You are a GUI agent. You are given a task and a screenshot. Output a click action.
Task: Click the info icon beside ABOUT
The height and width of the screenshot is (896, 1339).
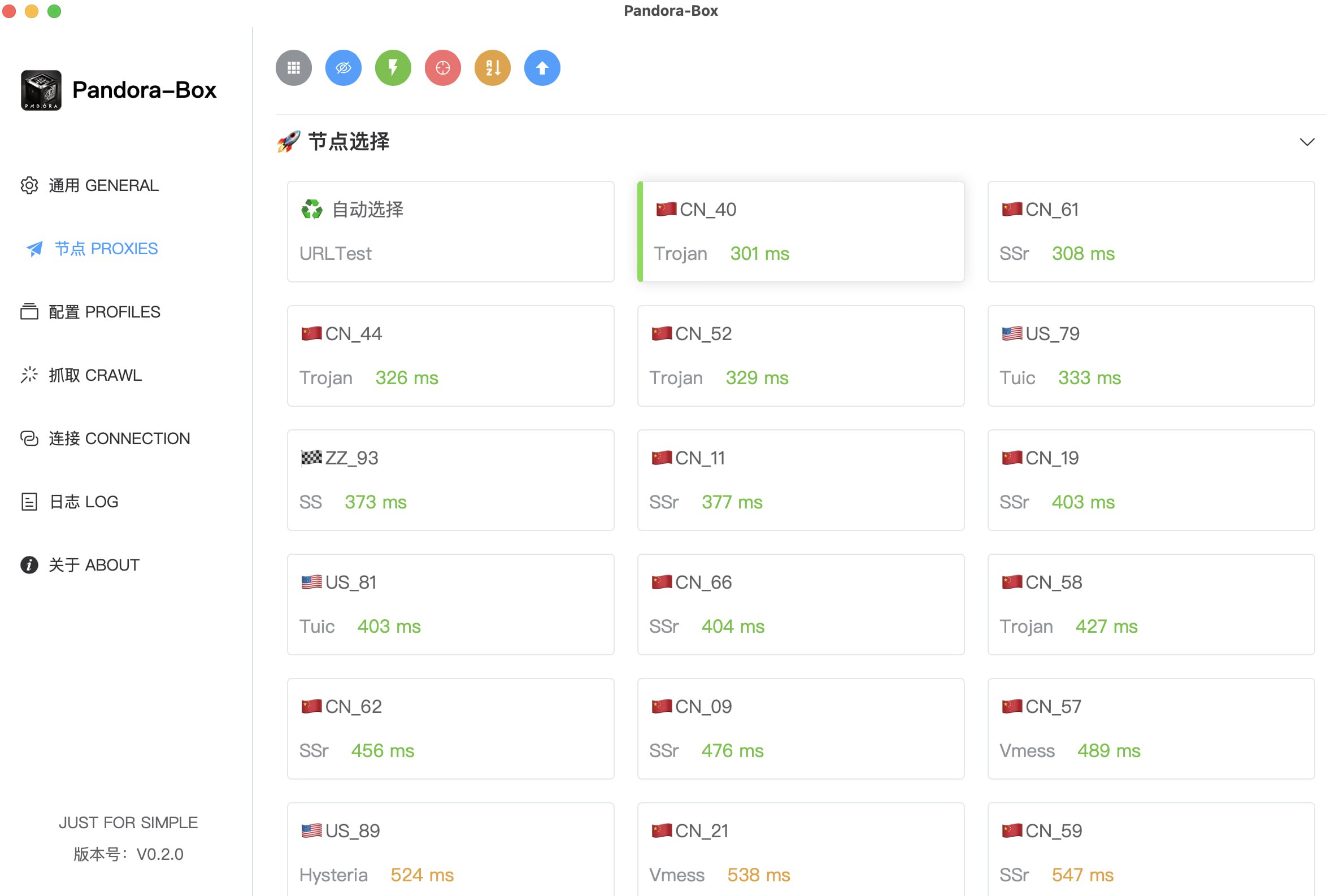pos(29,564)
